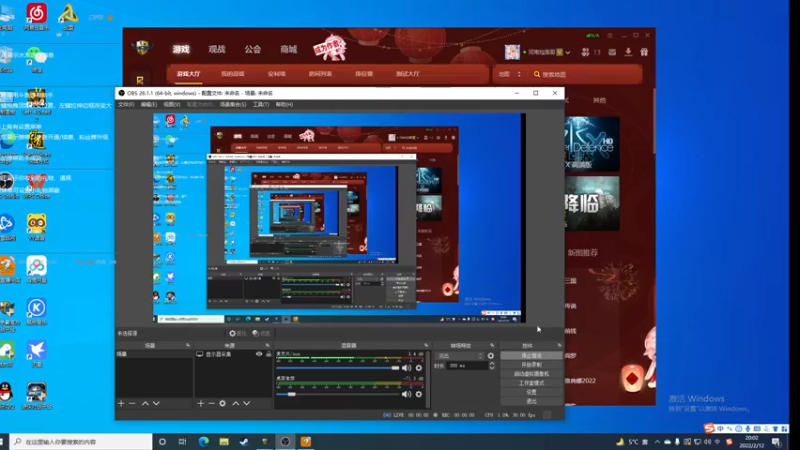Screen dimensions: 800x450
Task: Pop out the Controls dock panel
Action: click(559, 345)
